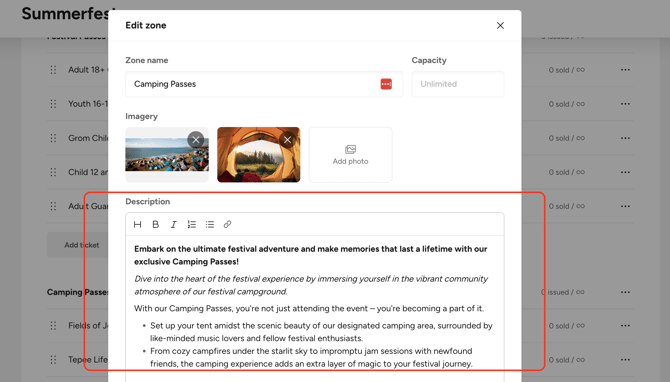Open the tent view thumbnail
Image resolution: width=670 pixels, height=382 pixels.
point(259,155)
